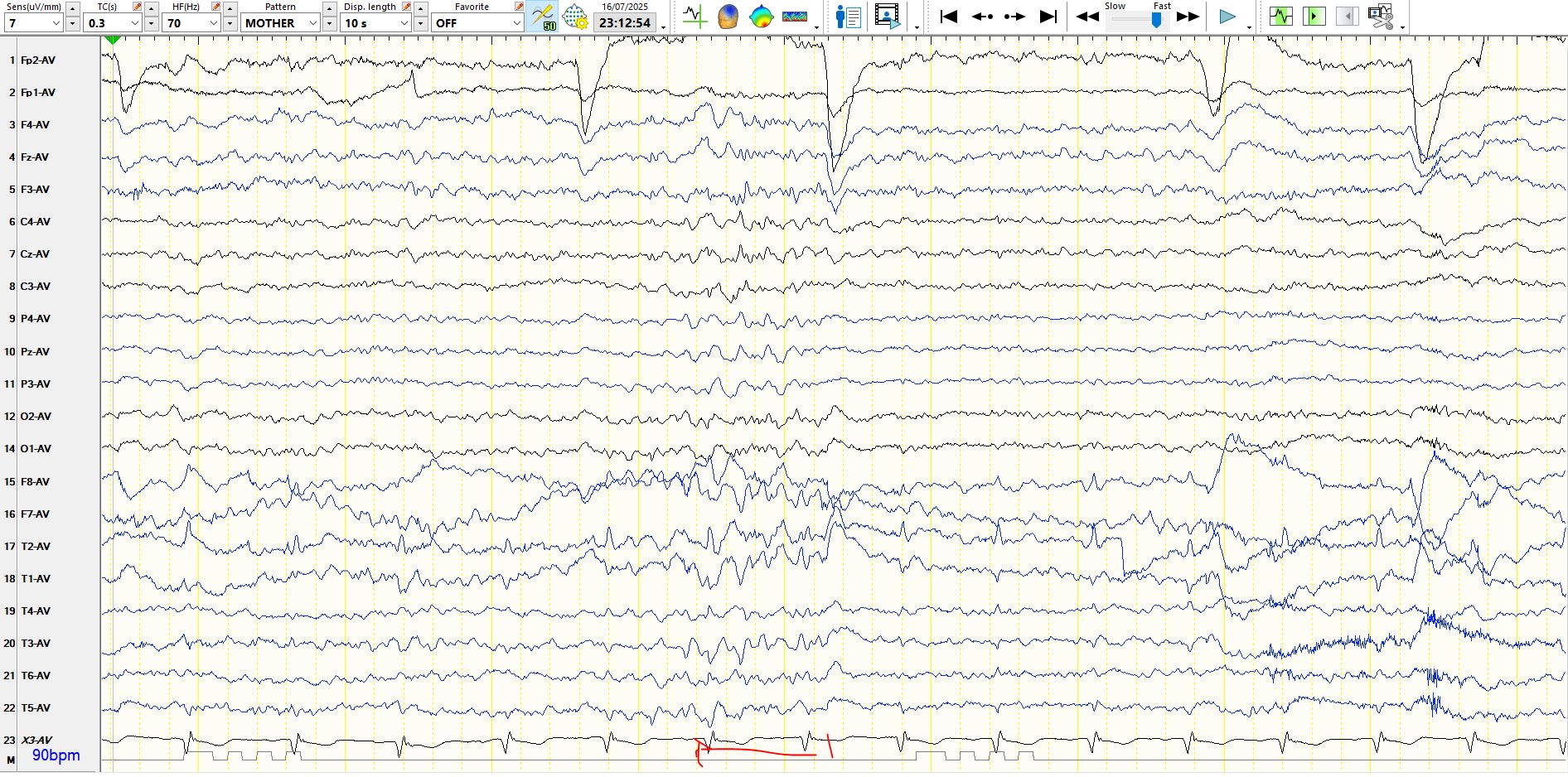Step back to the previous event

(982, 16)
